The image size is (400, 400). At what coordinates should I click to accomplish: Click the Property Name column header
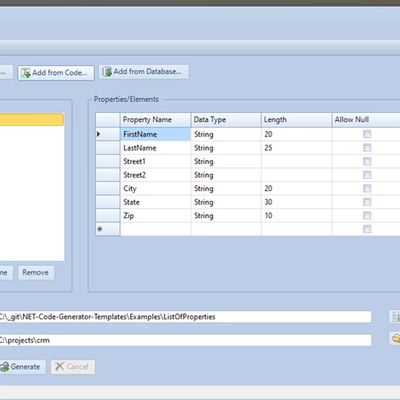click(x=155, y=120)
